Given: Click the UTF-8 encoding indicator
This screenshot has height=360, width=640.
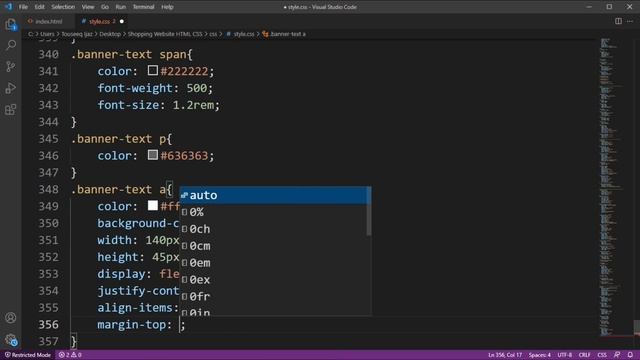Looking at the screenshot, I should 564,355.
